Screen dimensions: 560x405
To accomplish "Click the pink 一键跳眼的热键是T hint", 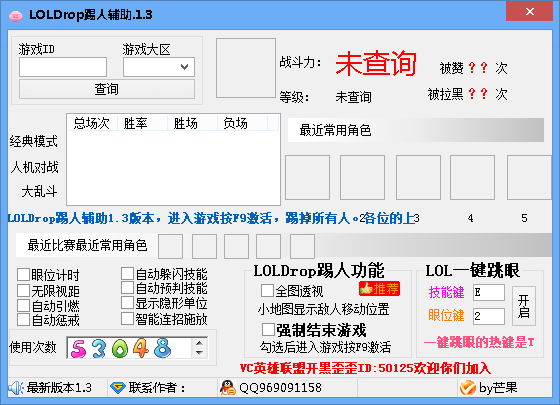I will click(x=479, y=342).
